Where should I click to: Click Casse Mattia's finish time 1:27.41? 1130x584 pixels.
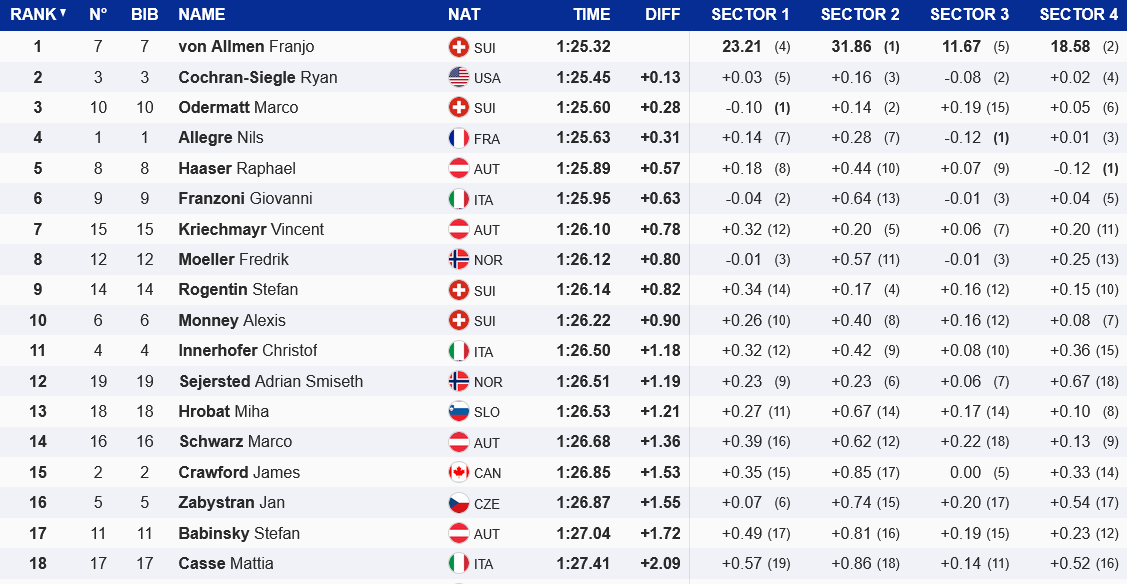(583, 564)
